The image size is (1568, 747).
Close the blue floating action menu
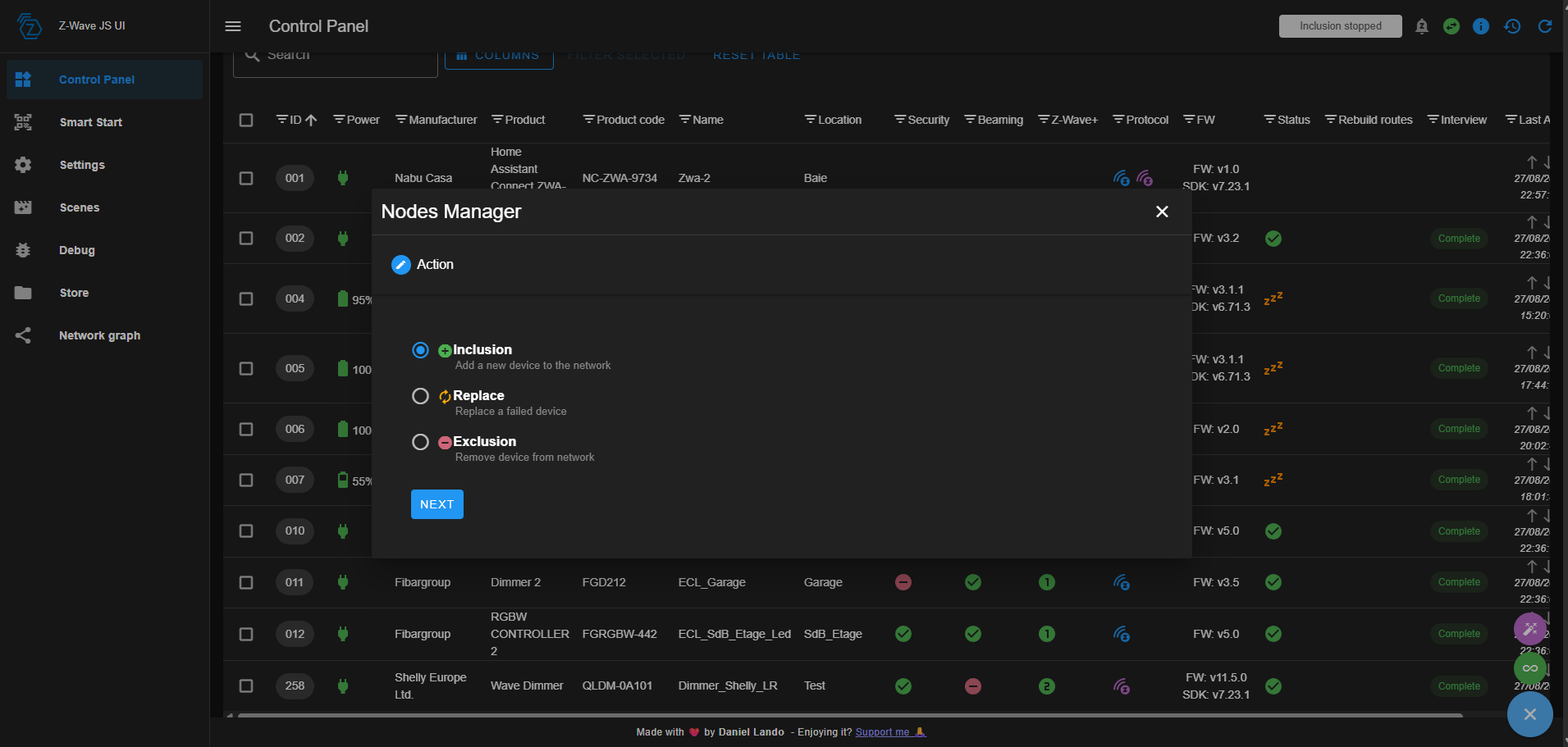(1529, 714)
